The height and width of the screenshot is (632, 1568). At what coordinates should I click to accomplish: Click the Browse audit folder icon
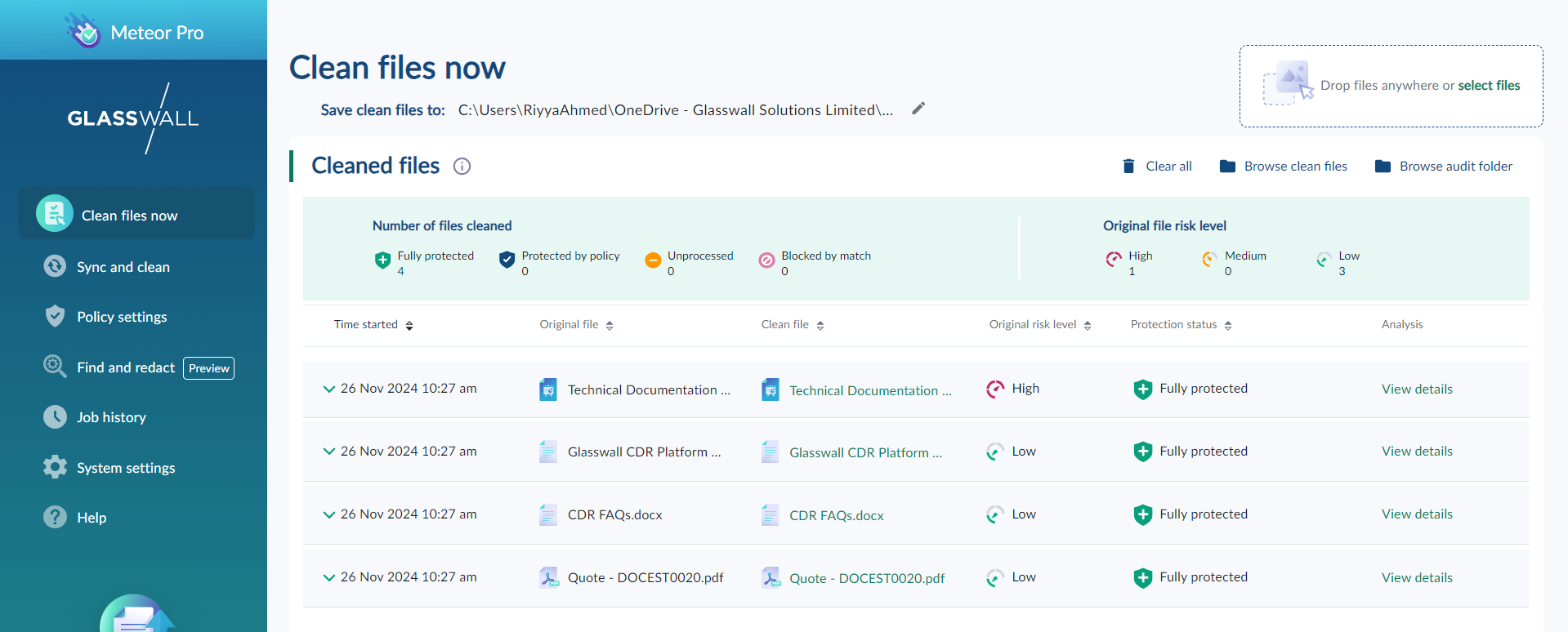pyautogui.click(x=1383, y=166)
